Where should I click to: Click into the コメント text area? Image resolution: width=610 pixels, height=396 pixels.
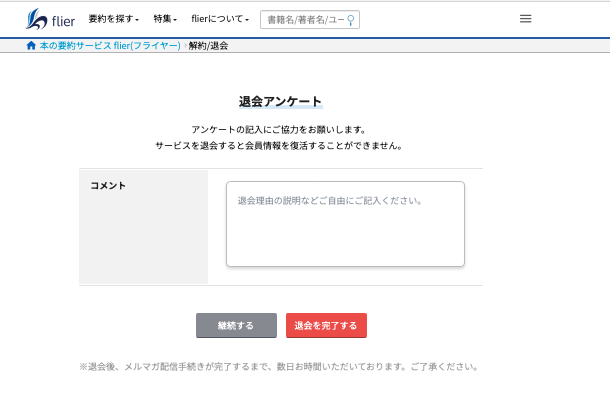tap(345, 224)
